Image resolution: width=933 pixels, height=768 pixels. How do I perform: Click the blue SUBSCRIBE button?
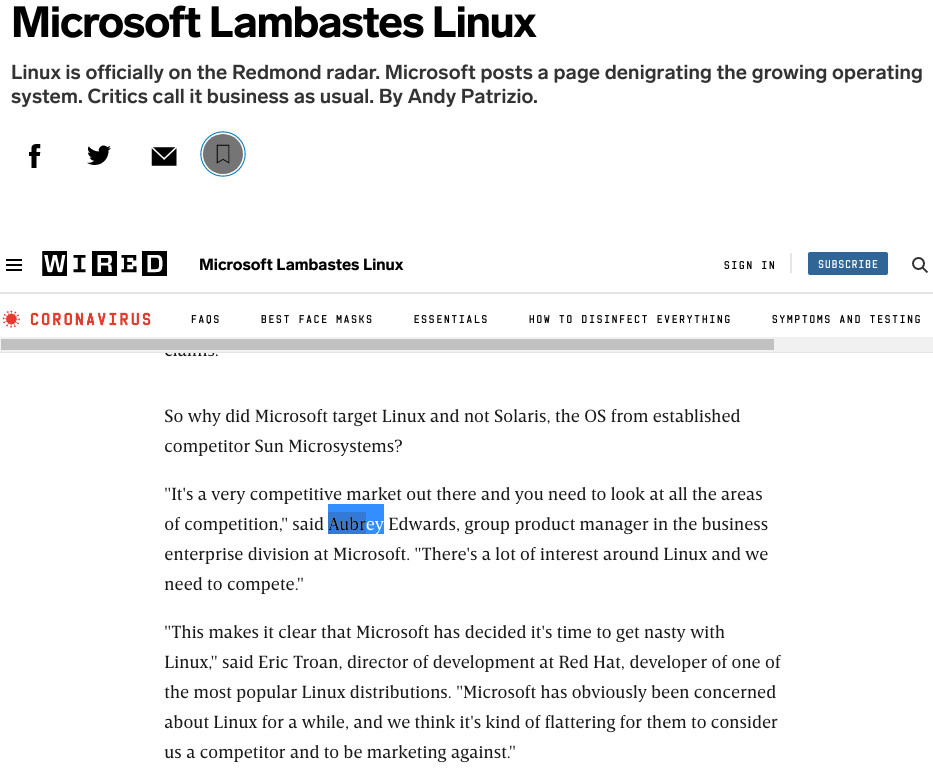847,264
